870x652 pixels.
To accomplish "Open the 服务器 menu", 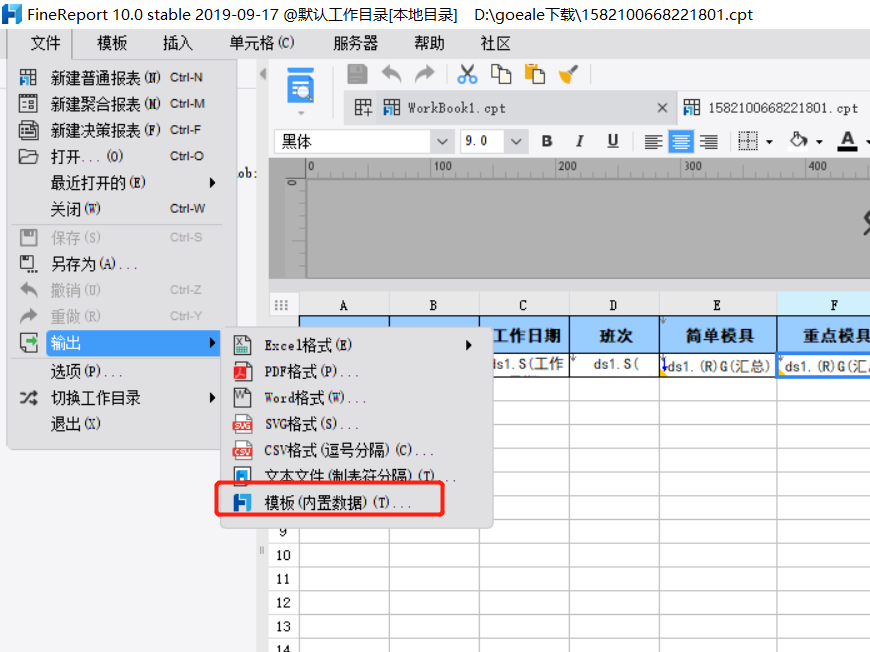I will pos(355,43).
